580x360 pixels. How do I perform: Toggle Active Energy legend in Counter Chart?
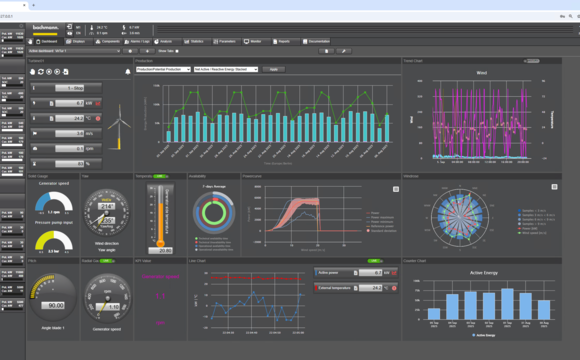click(484, 335)
